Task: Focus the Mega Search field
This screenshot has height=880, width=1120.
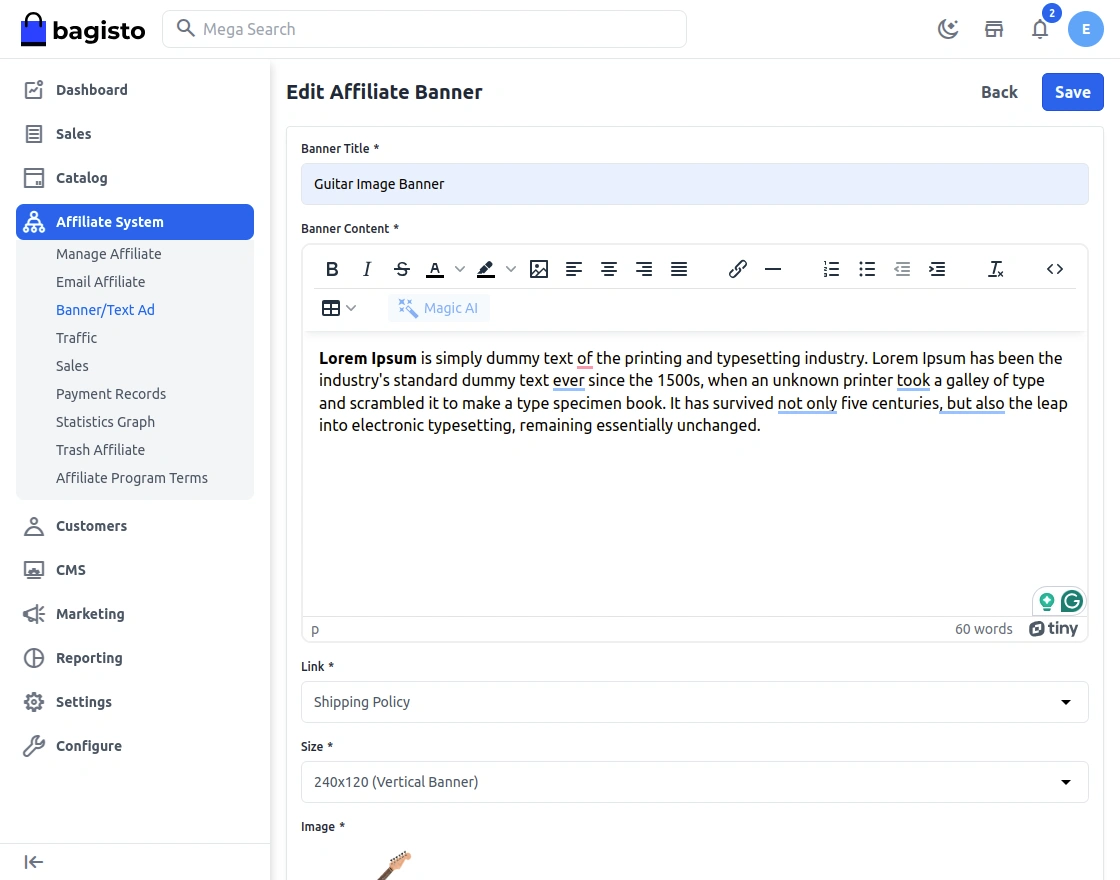Action: [x=424, y=29]
